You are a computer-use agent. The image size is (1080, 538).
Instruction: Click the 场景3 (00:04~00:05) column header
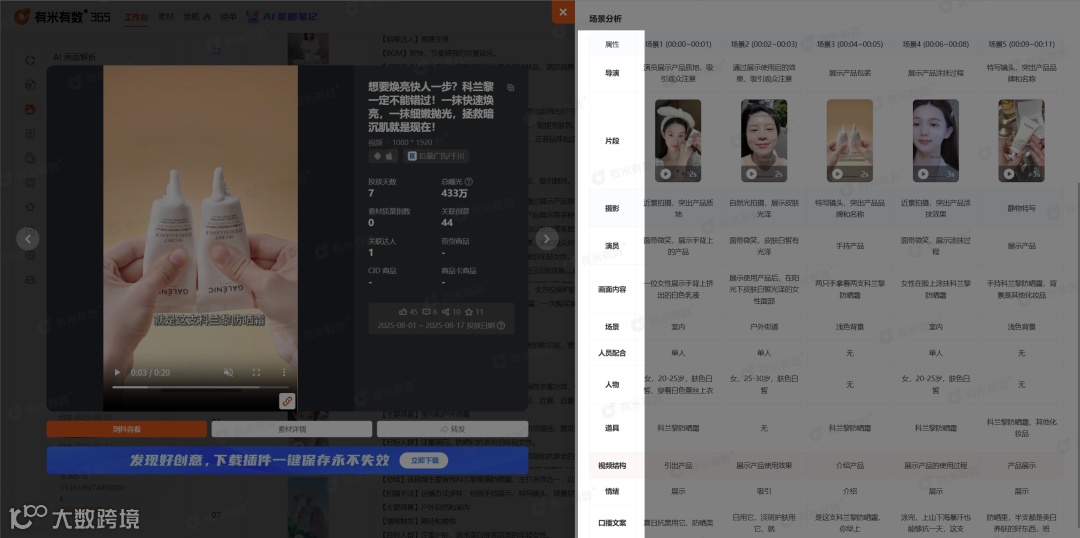point(849,44)
